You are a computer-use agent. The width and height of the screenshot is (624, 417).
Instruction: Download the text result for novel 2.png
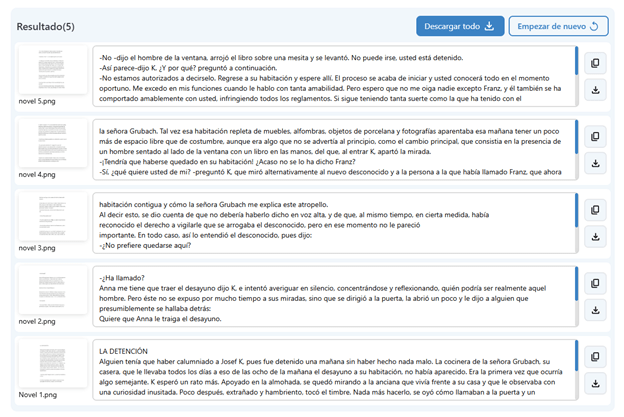[595, 310]
